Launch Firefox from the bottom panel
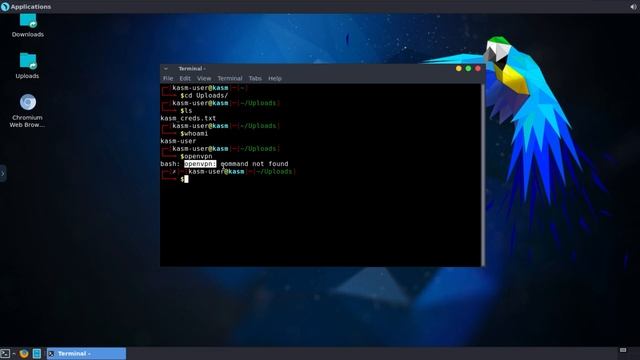This screenshot has height=360, width=640. click(x=24, y=353)
